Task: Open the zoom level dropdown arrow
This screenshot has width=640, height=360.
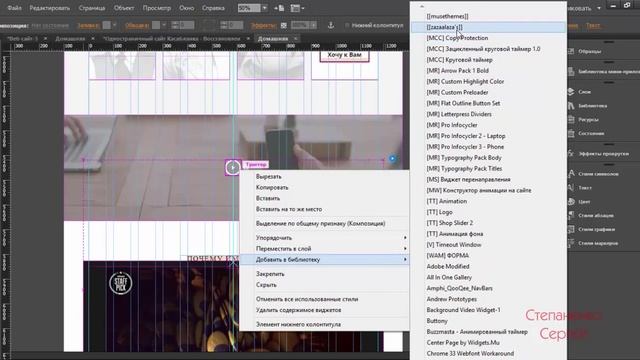Action: point(264,8)
